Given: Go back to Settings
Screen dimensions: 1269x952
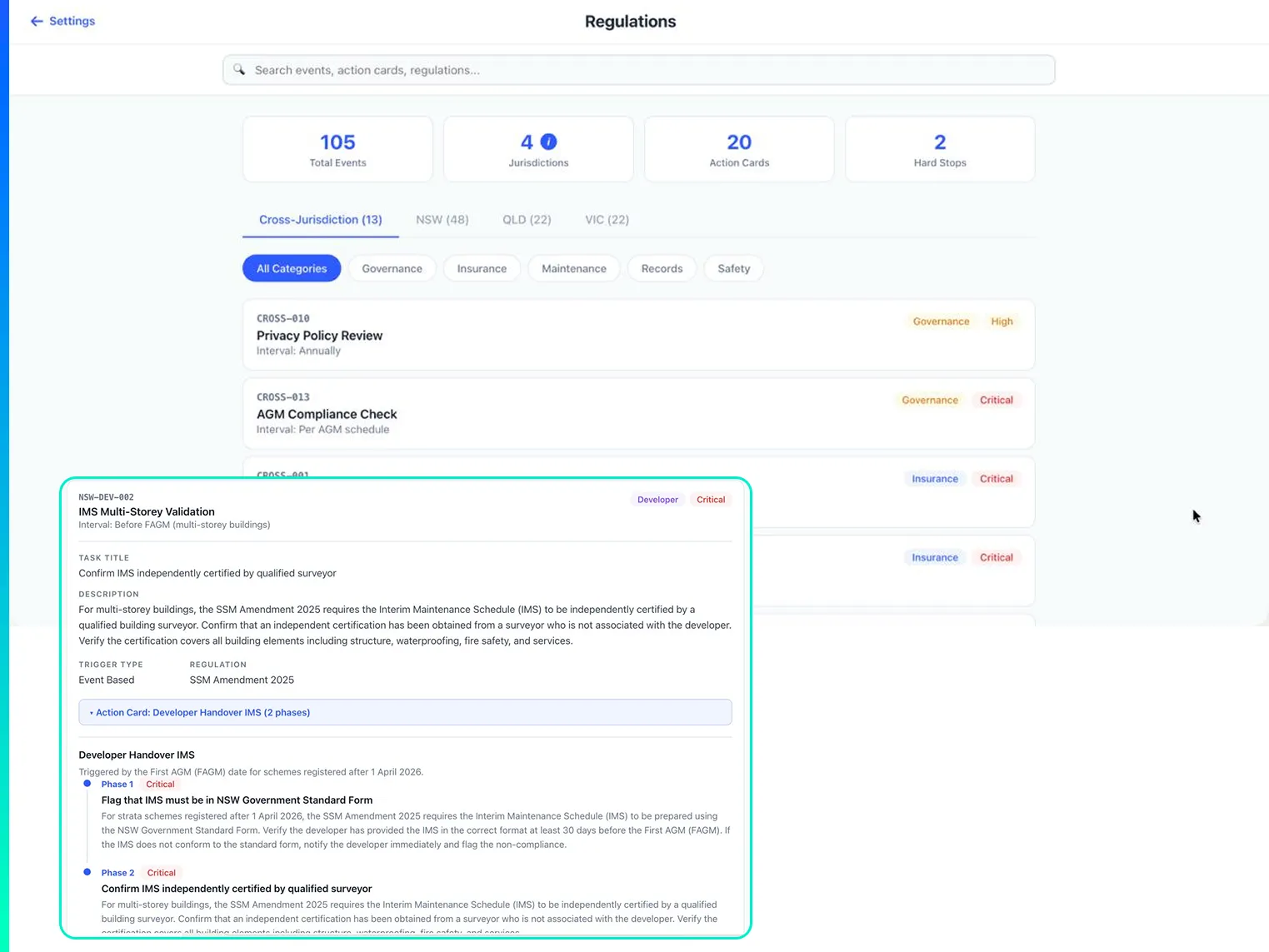Looking at the screenshot, I should (62, 21).
